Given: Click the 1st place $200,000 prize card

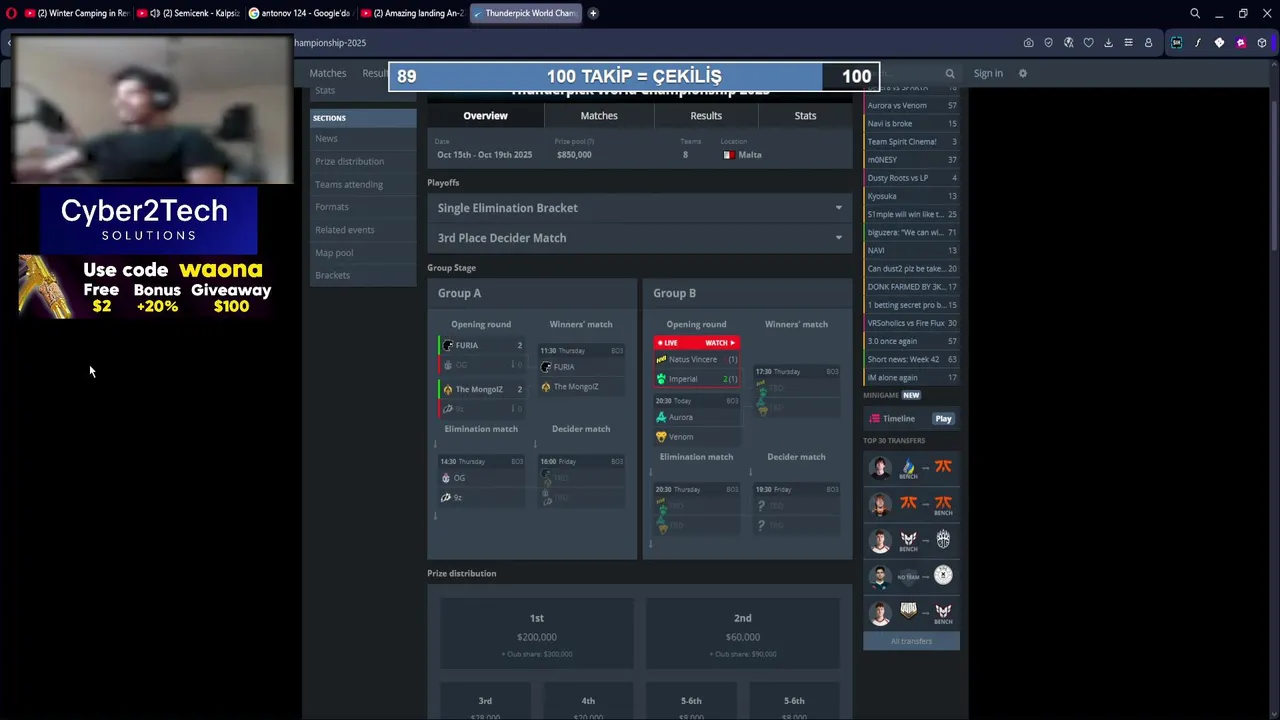Looking at the screenshot, I should 537,634.
